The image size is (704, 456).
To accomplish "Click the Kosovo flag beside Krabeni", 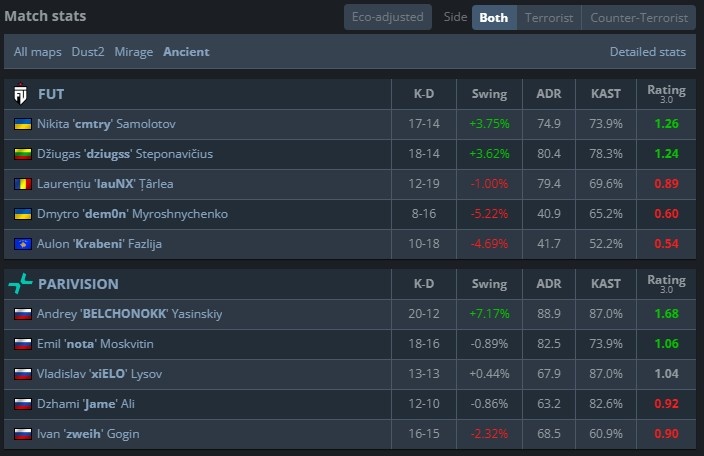I will click(x=22, y=244).
